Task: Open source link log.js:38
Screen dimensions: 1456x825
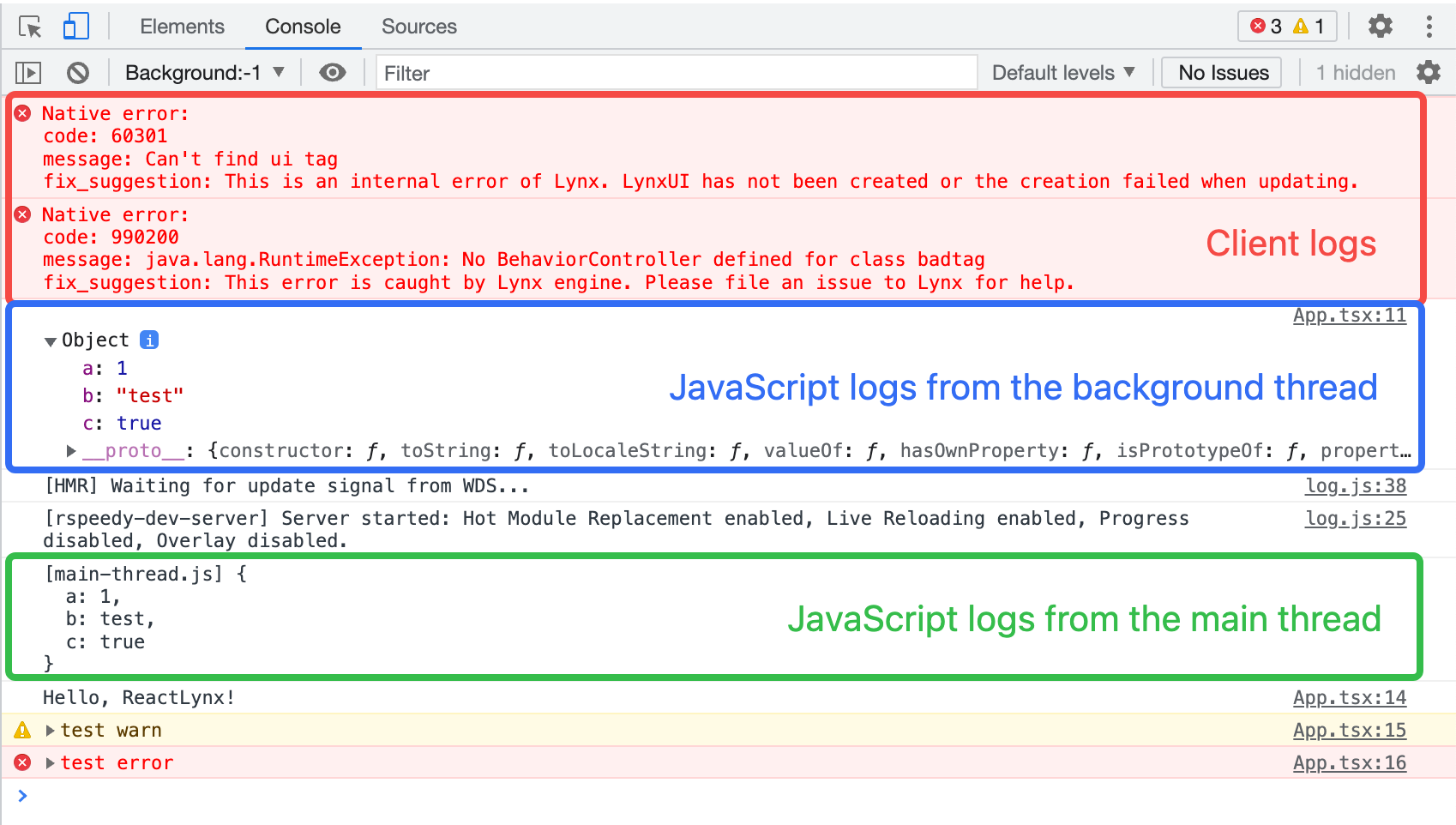Action: point(1356,486)
